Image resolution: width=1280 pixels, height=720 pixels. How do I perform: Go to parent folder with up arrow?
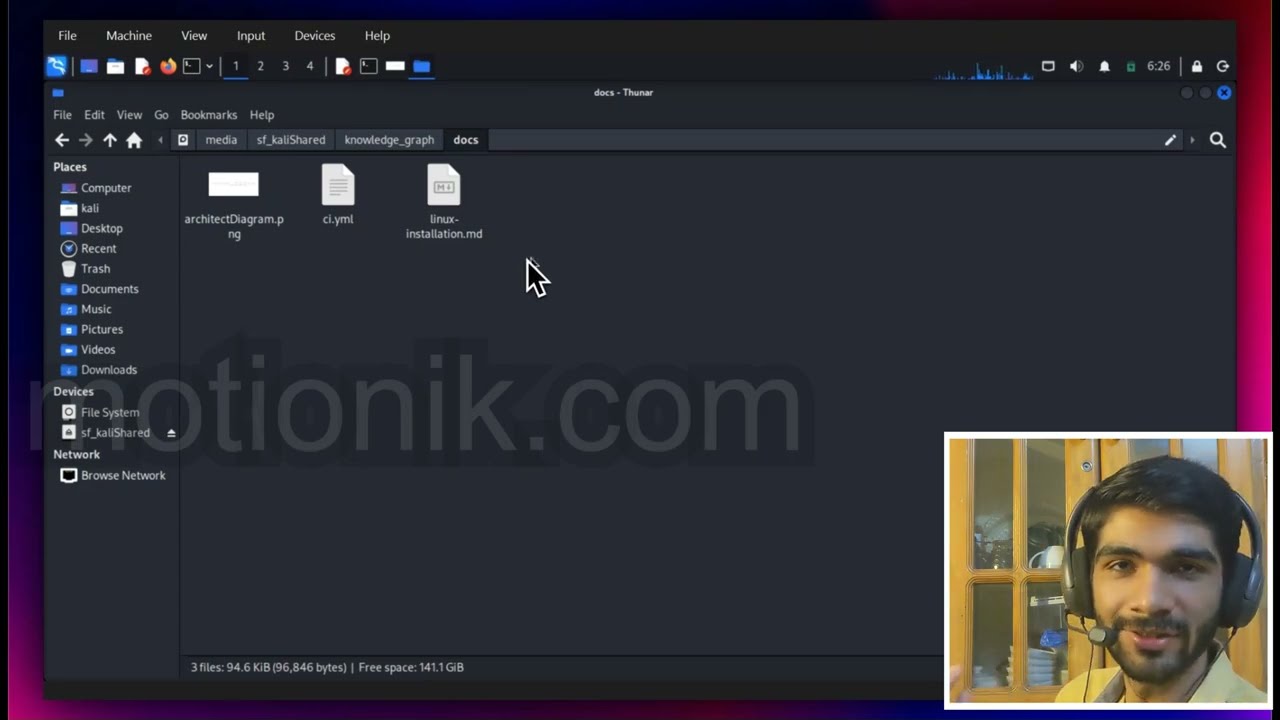click(110, 140)
